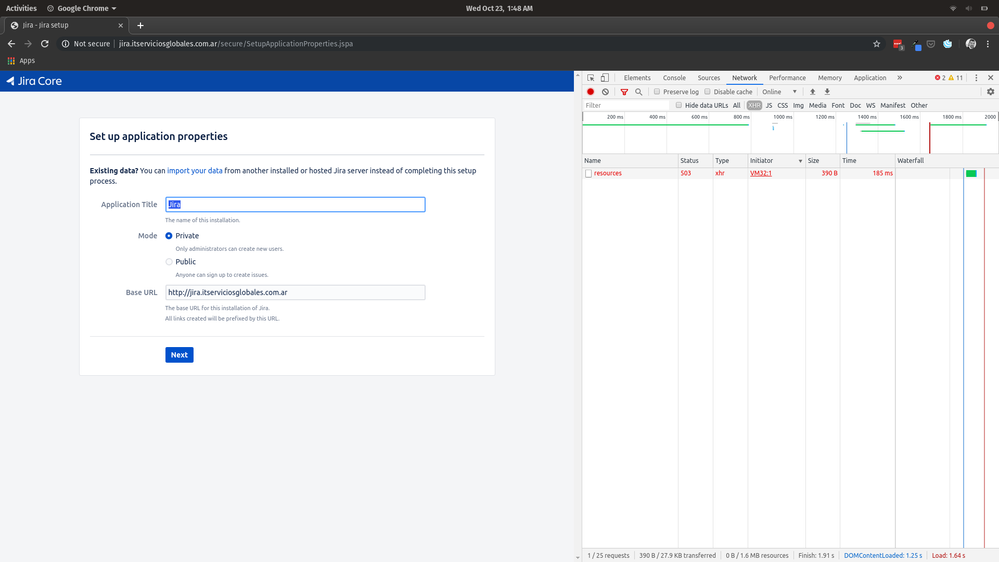Toggle the device toolbar icon in DevTools
This screenshot has height=562, width=999.
click(x=605, y=78)
